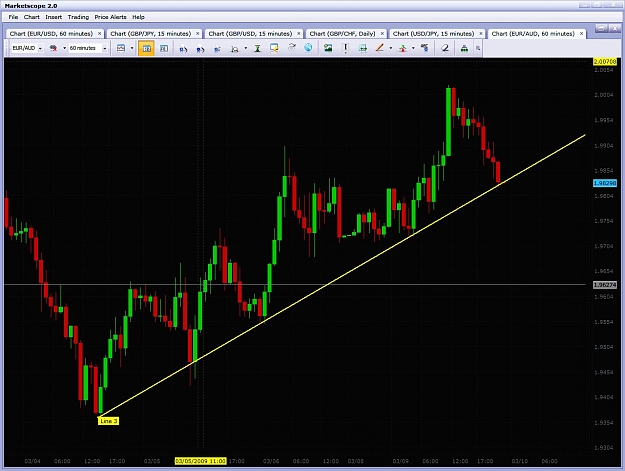Viewport: 625px width, 471px height.
Task: Select the yellow trend line on the chart
Action: (x=342, y=276)
